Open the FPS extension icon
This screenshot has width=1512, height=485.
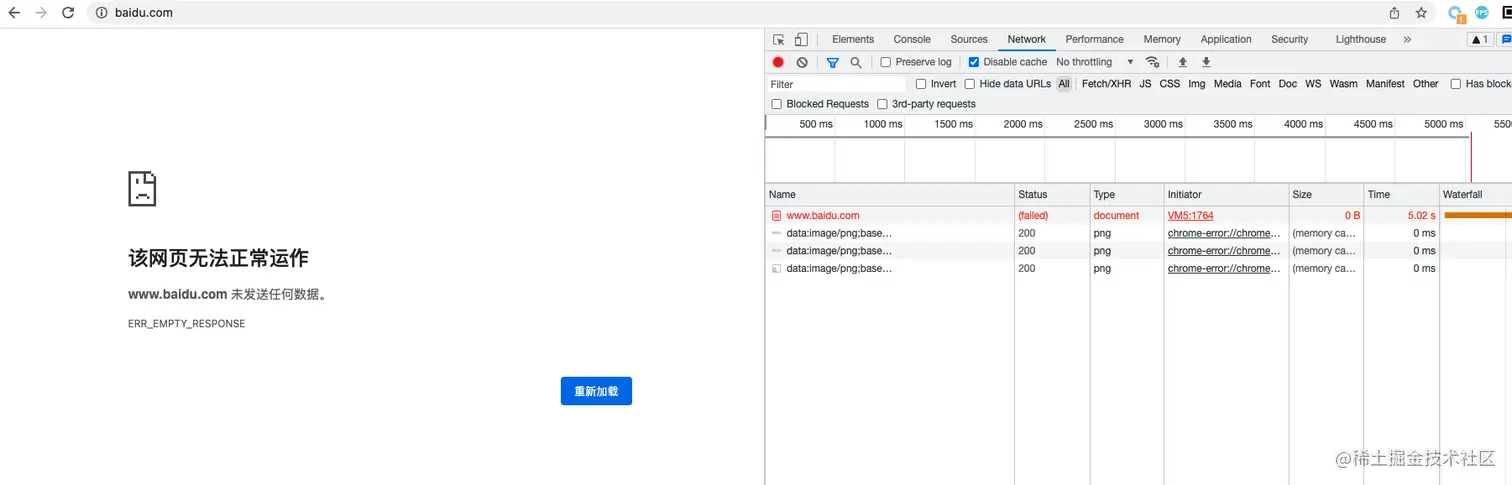coord(1482,13)
